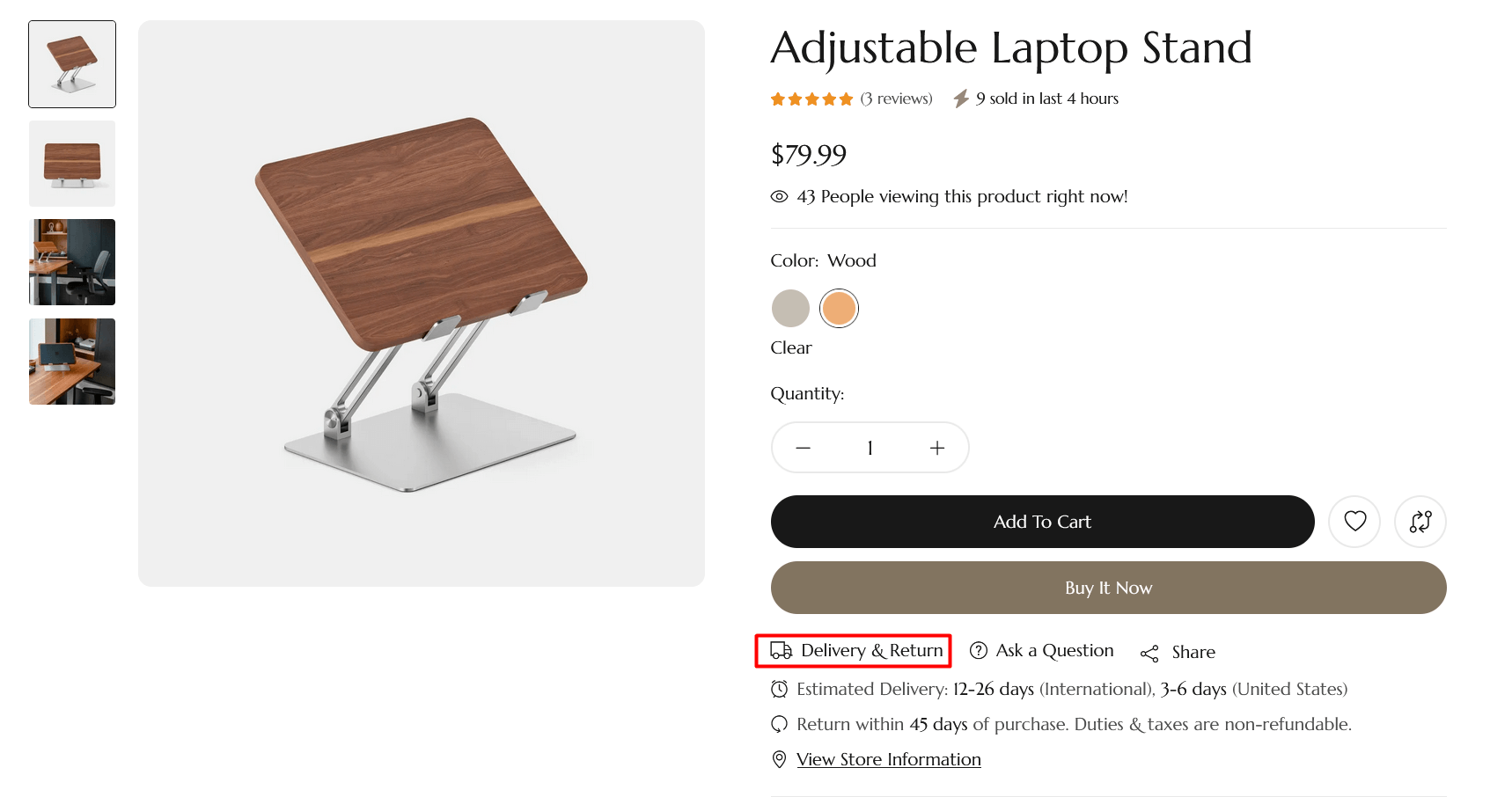Open View Store Information link
Viewport: 1512px width, 797px height.
pyautogui.click(x=888, y=759)
